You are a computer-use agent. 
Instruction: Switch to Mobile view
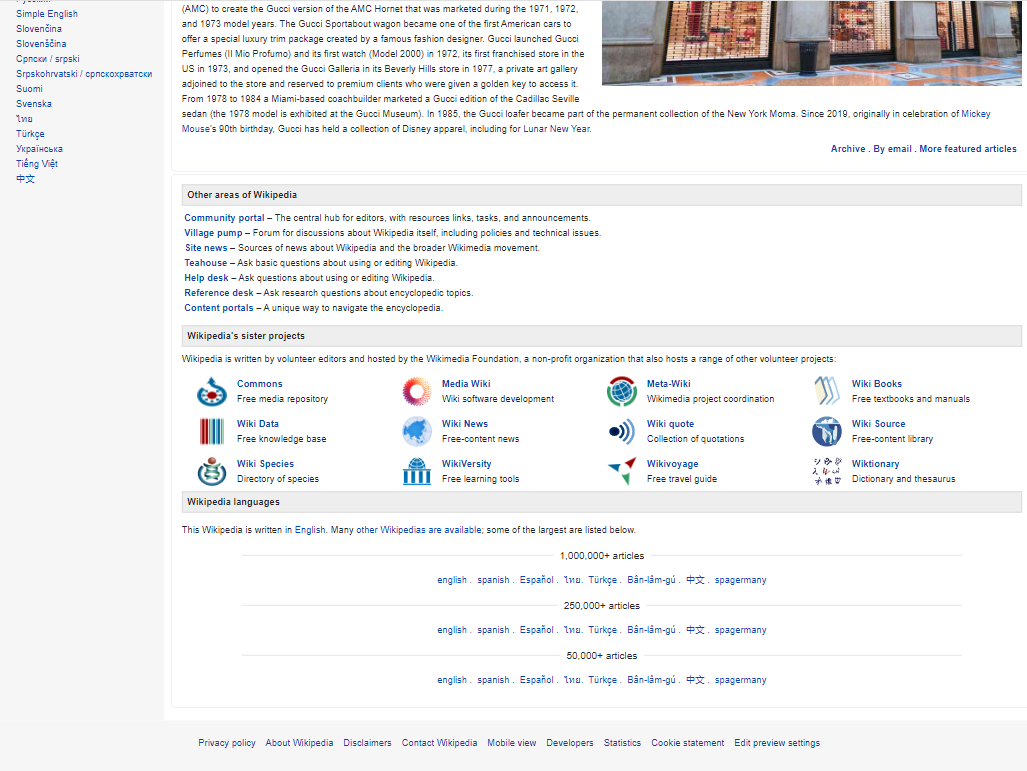tap(512, 743)
